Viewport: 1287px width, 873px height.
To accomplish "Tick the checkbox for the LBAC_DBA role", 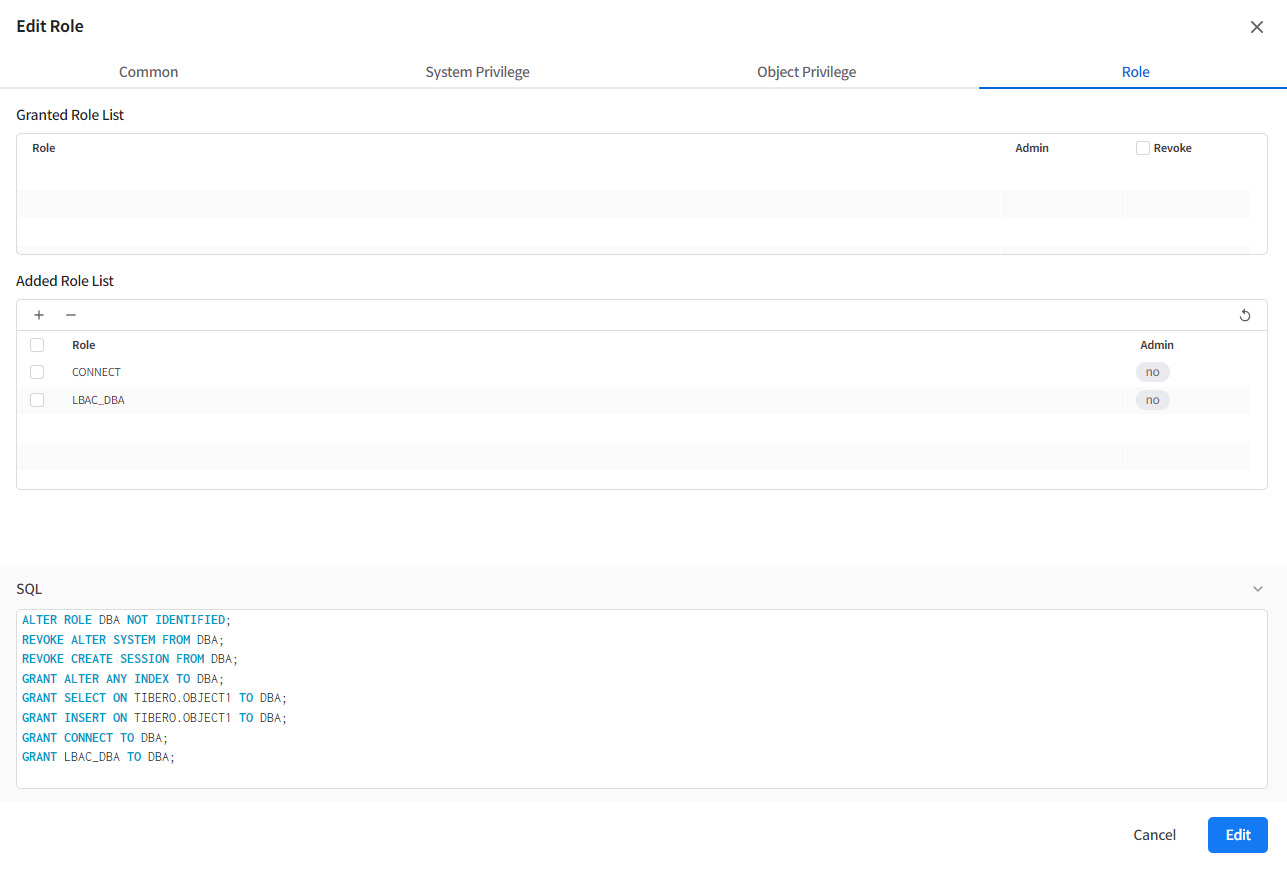I will click(x=37, y=400).
